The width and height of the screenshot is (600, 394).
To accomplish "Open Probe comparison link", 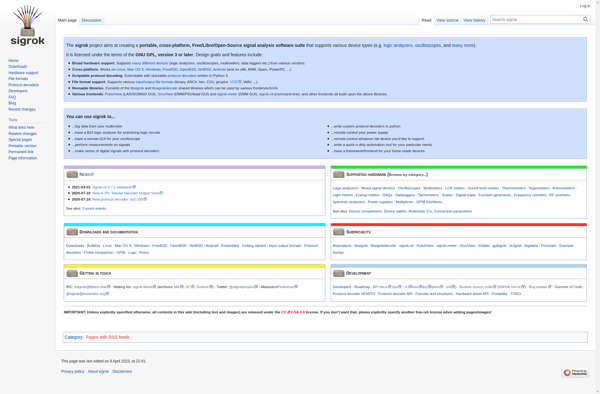I will pyautogui.click(x=99, y=252).
